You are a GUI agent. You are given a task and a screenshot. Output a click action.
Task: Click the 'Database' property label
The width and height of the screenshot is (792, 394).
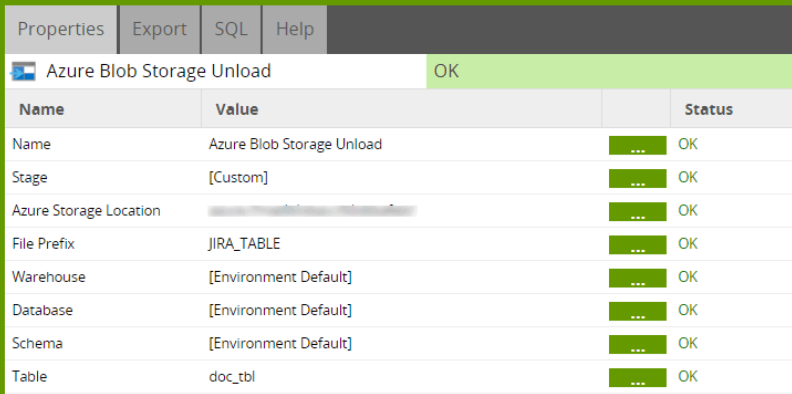tap(42, 310)
